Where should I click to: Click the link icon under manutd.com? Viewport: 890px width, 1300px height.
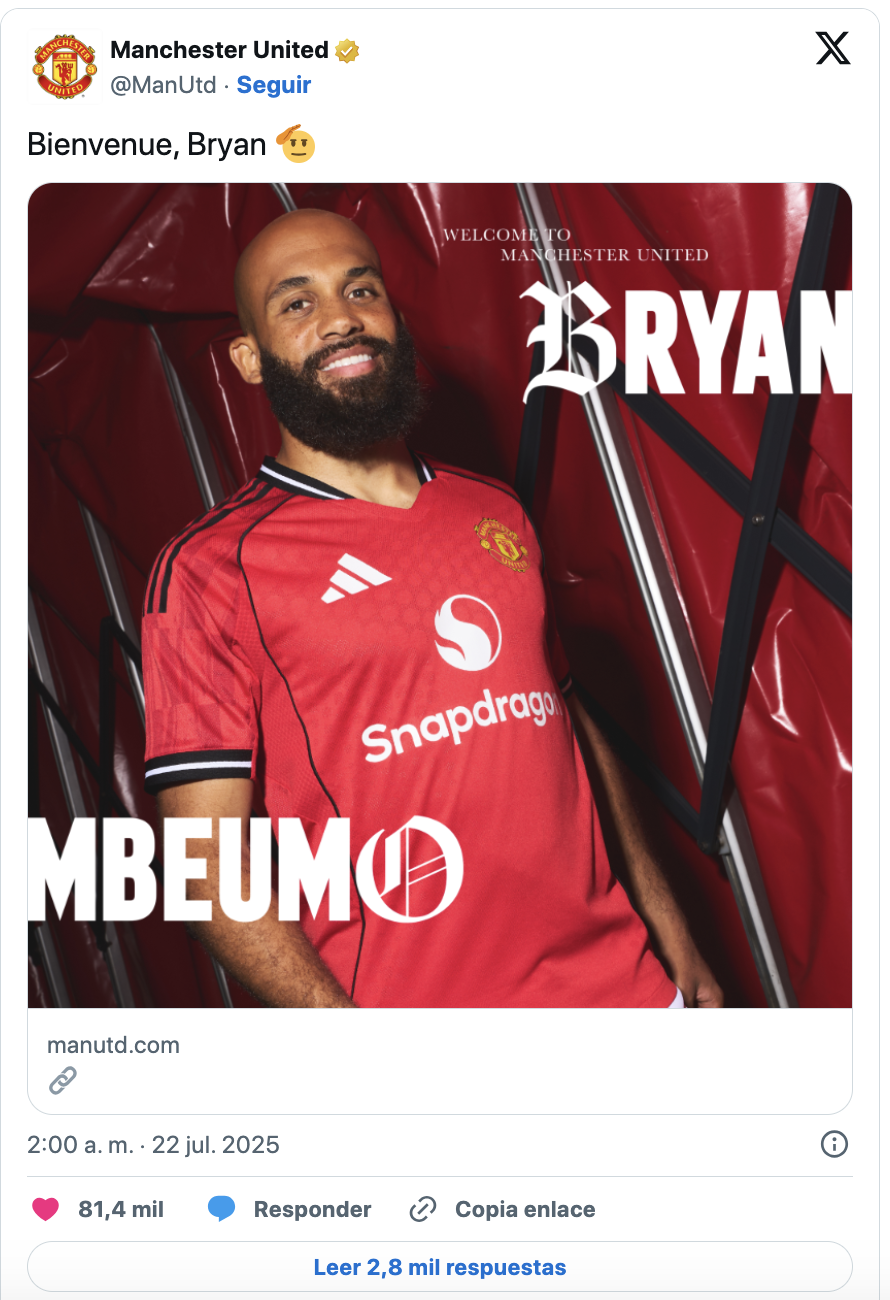click(x=62, y=1081)
